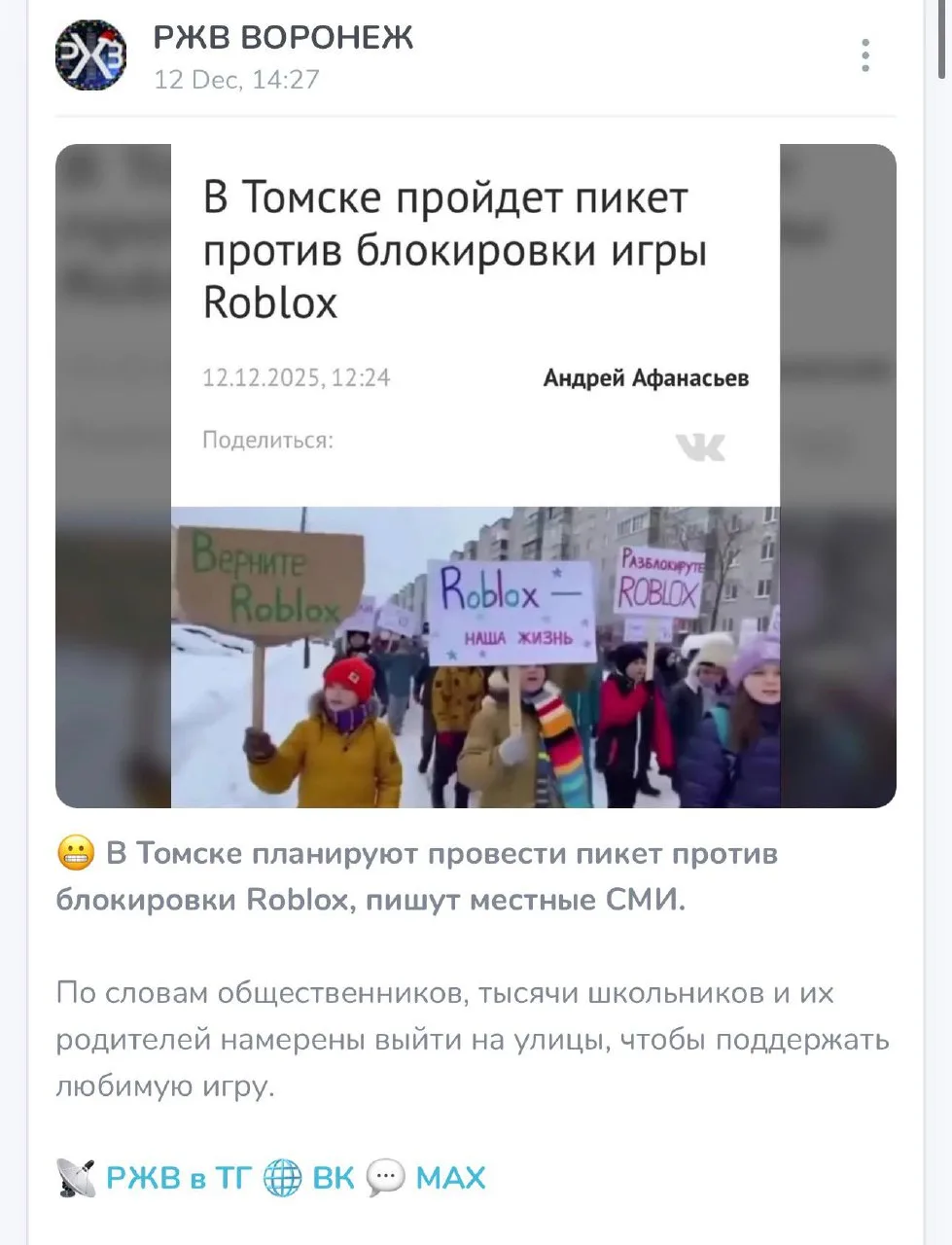Click the speech bubble emoji before MAX
The width and height of the screenshot is (952, 1245).
click(x=386, y=1178)
